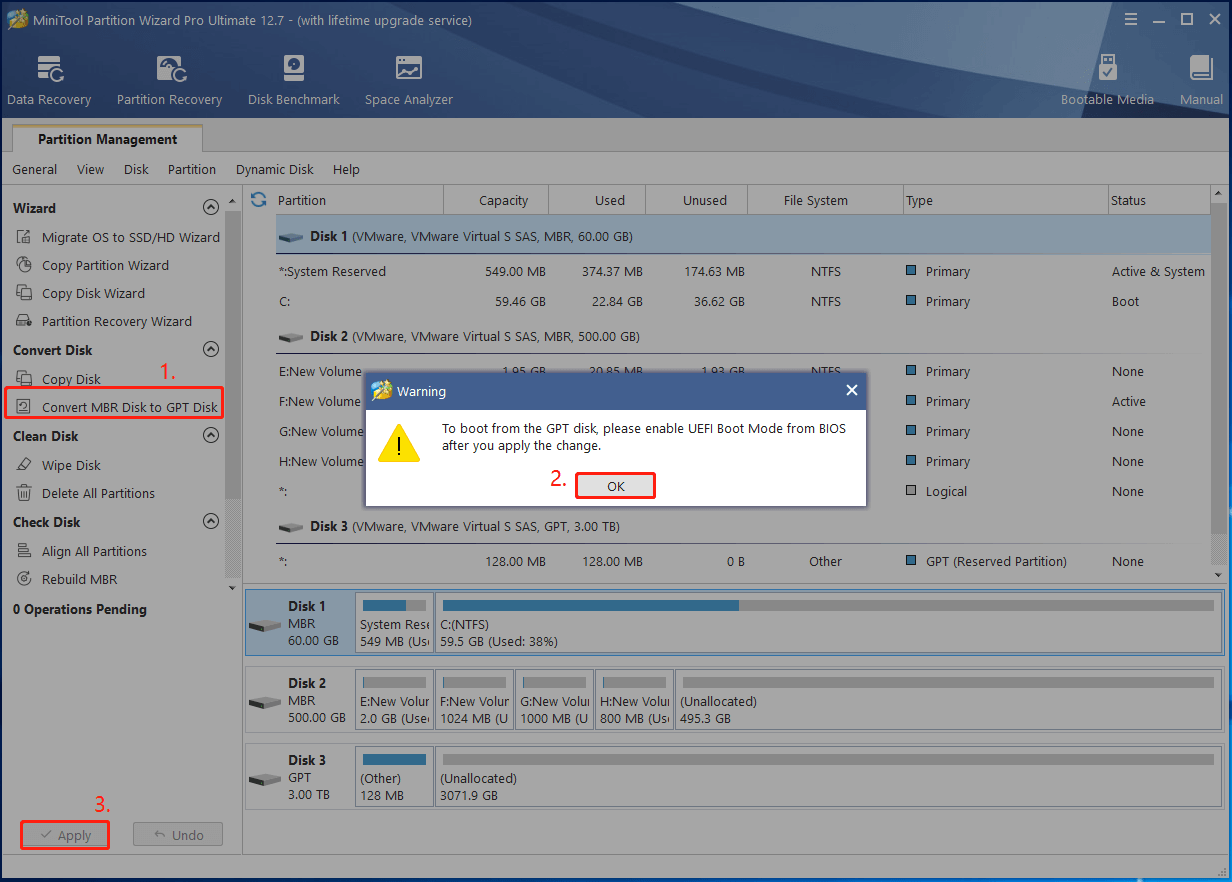Refresh the partition list icon
The image size is (1232, 882).
tap(259, 200)
